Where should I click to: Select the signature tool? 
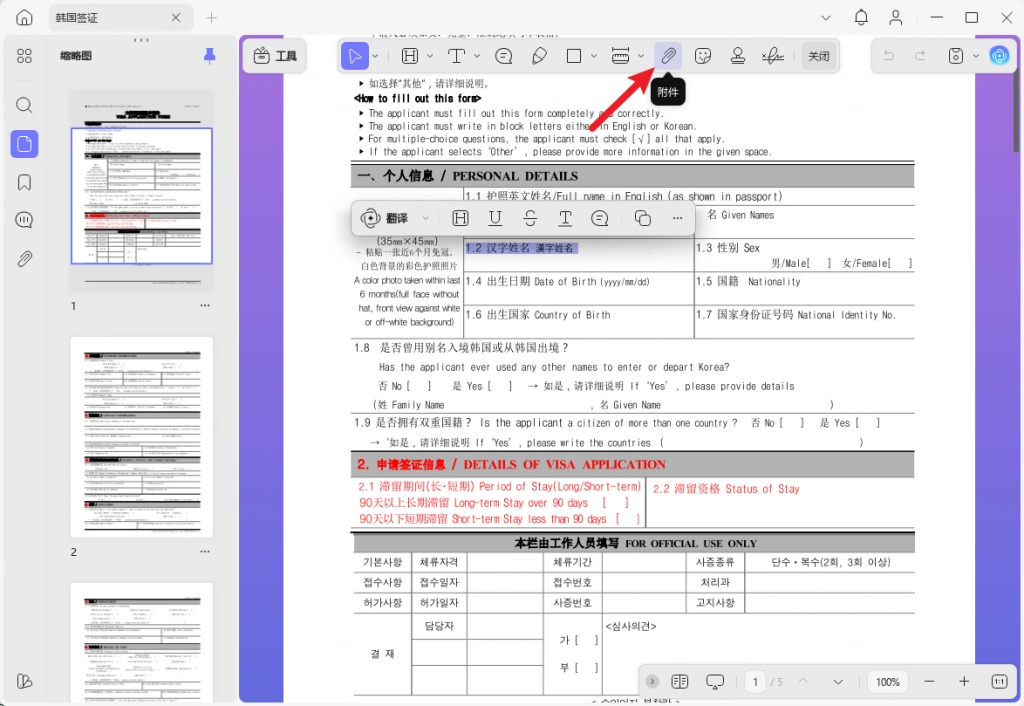tap(773, 56)
